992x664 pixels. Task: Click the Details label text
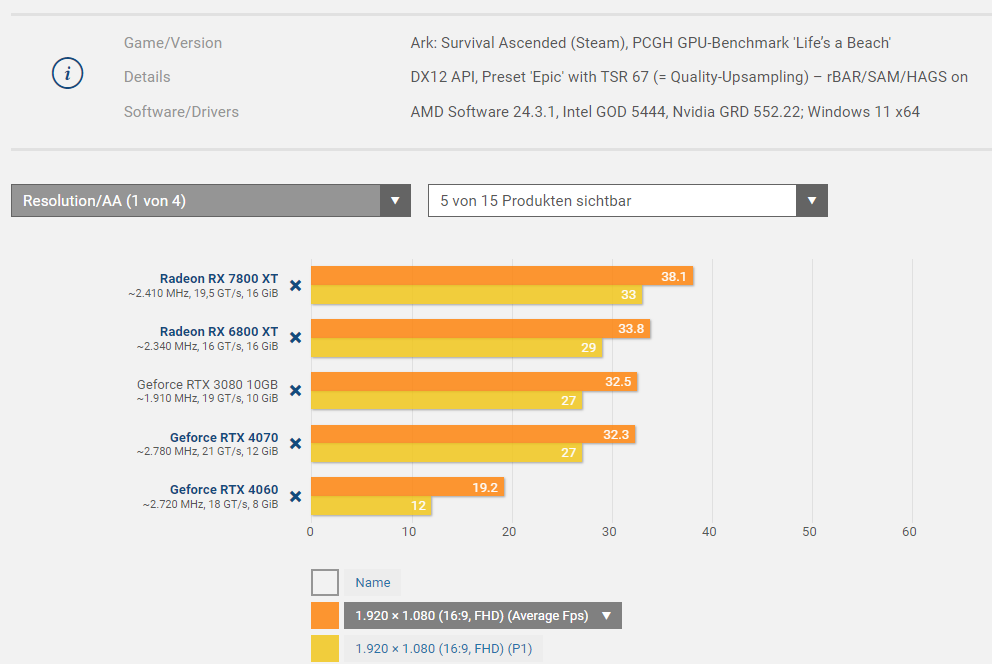pyautogui.click(x=147, y=77)
